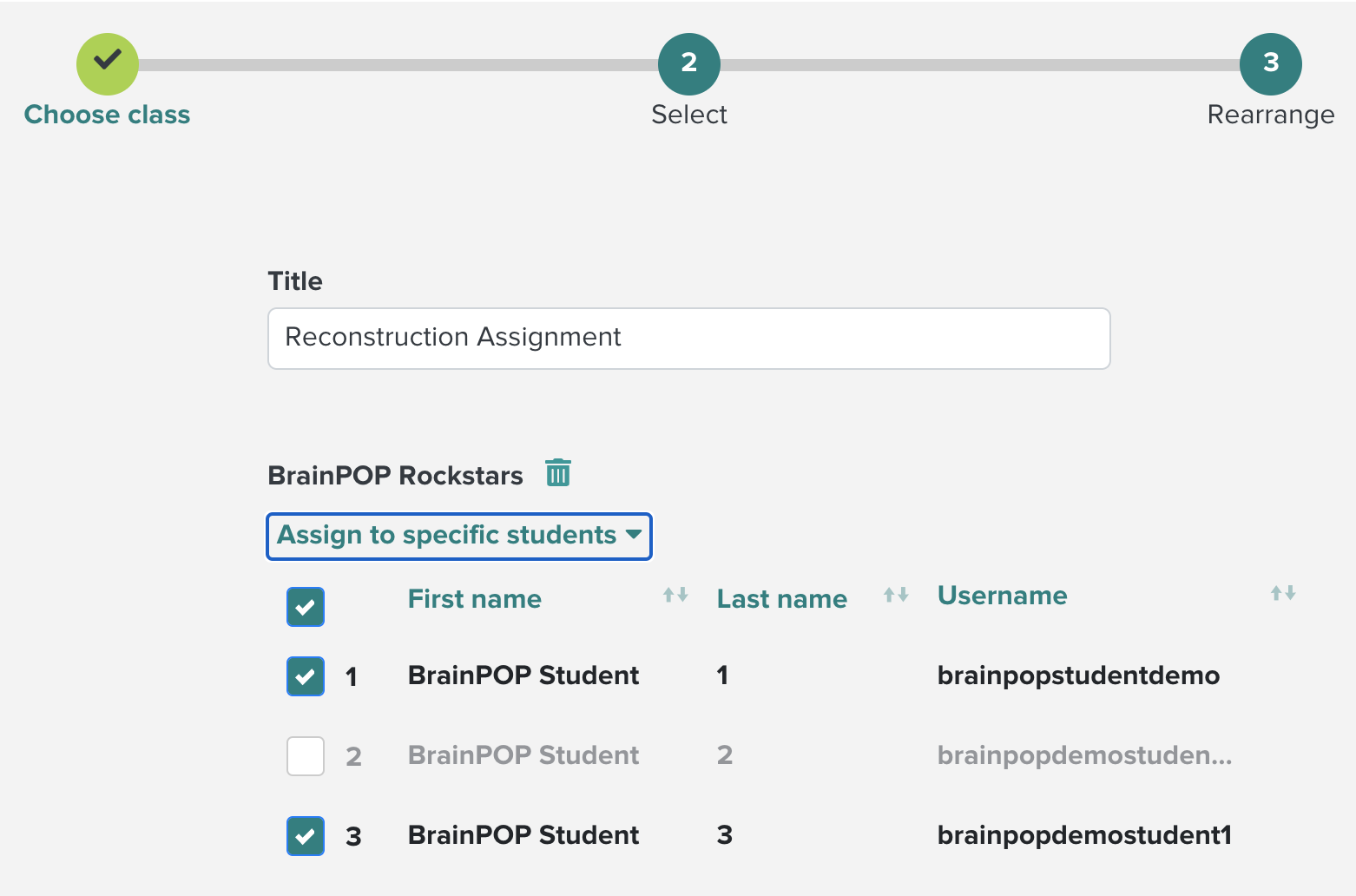The width and height of the screenshot is (1356, 896).
Task: Uncheck BrainPOP Student 3 checkbox
Action: (x=306, y=836)
